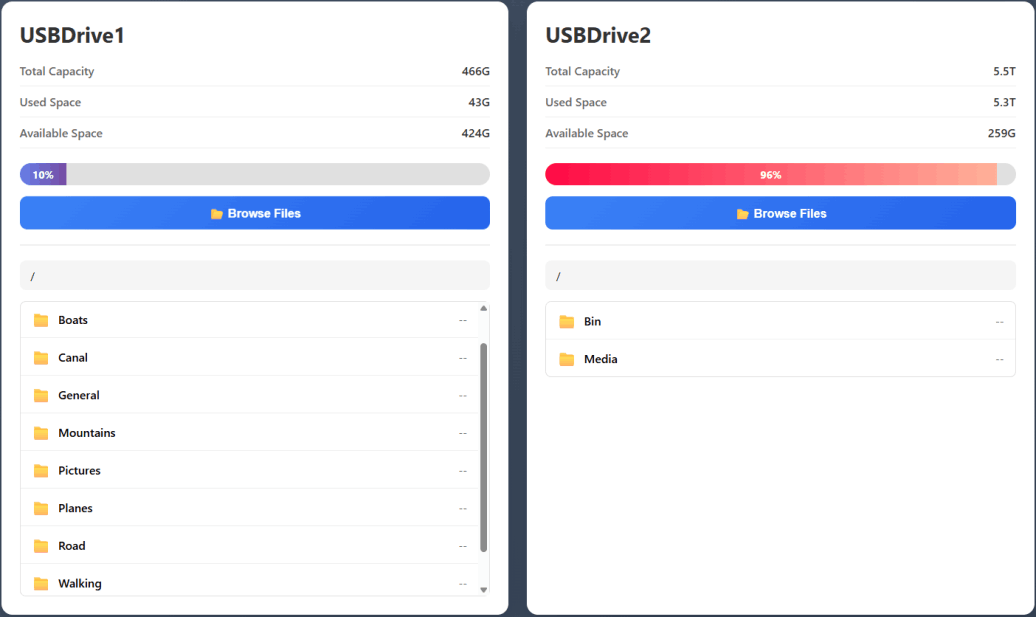The image size is (1036, 617).
Task: Click the Mountains folder icon
Action: point(41,433)
